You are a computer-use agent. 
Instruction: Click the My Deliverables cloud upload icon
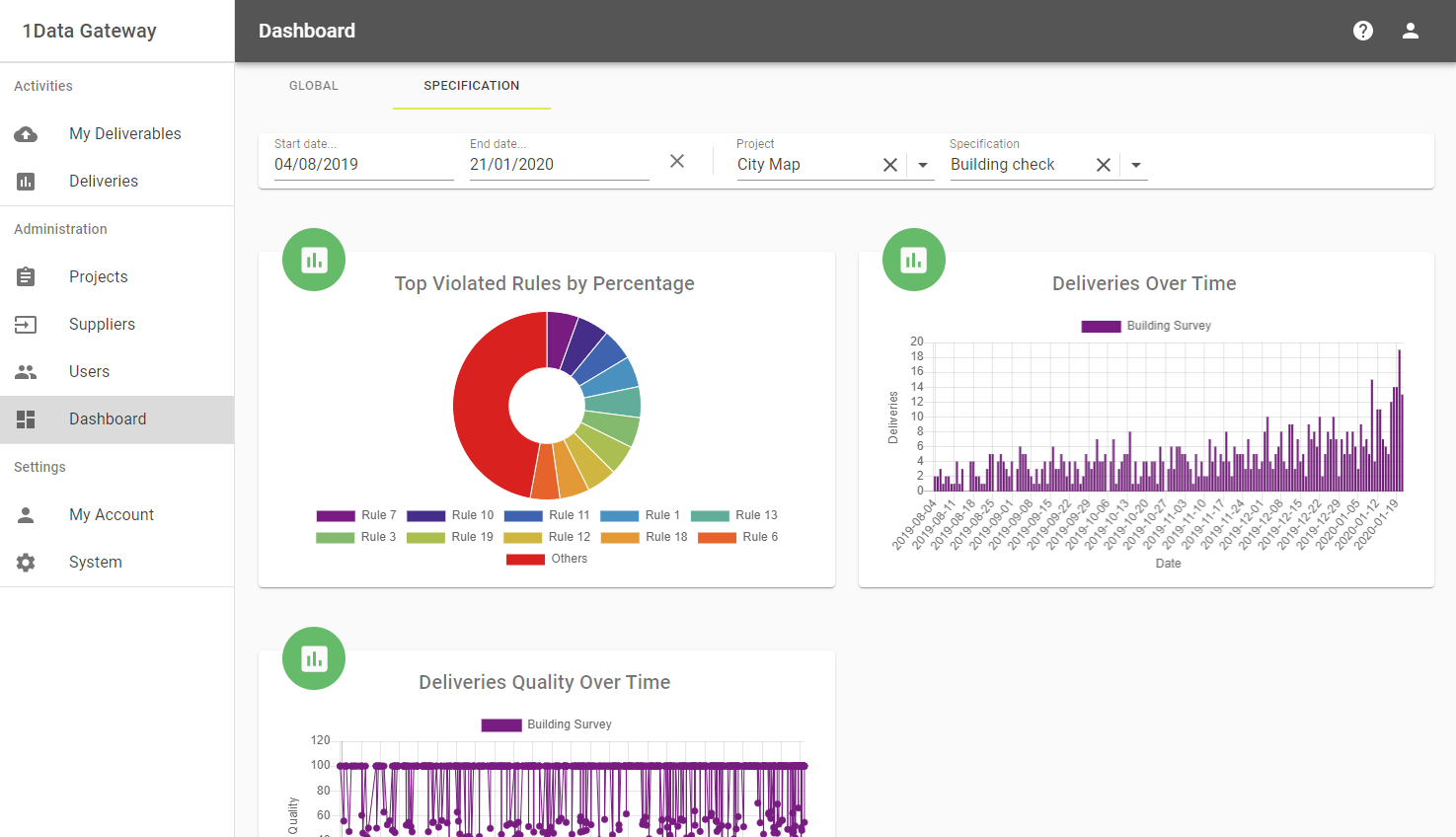pyautogui.click(x=26, y=134)
